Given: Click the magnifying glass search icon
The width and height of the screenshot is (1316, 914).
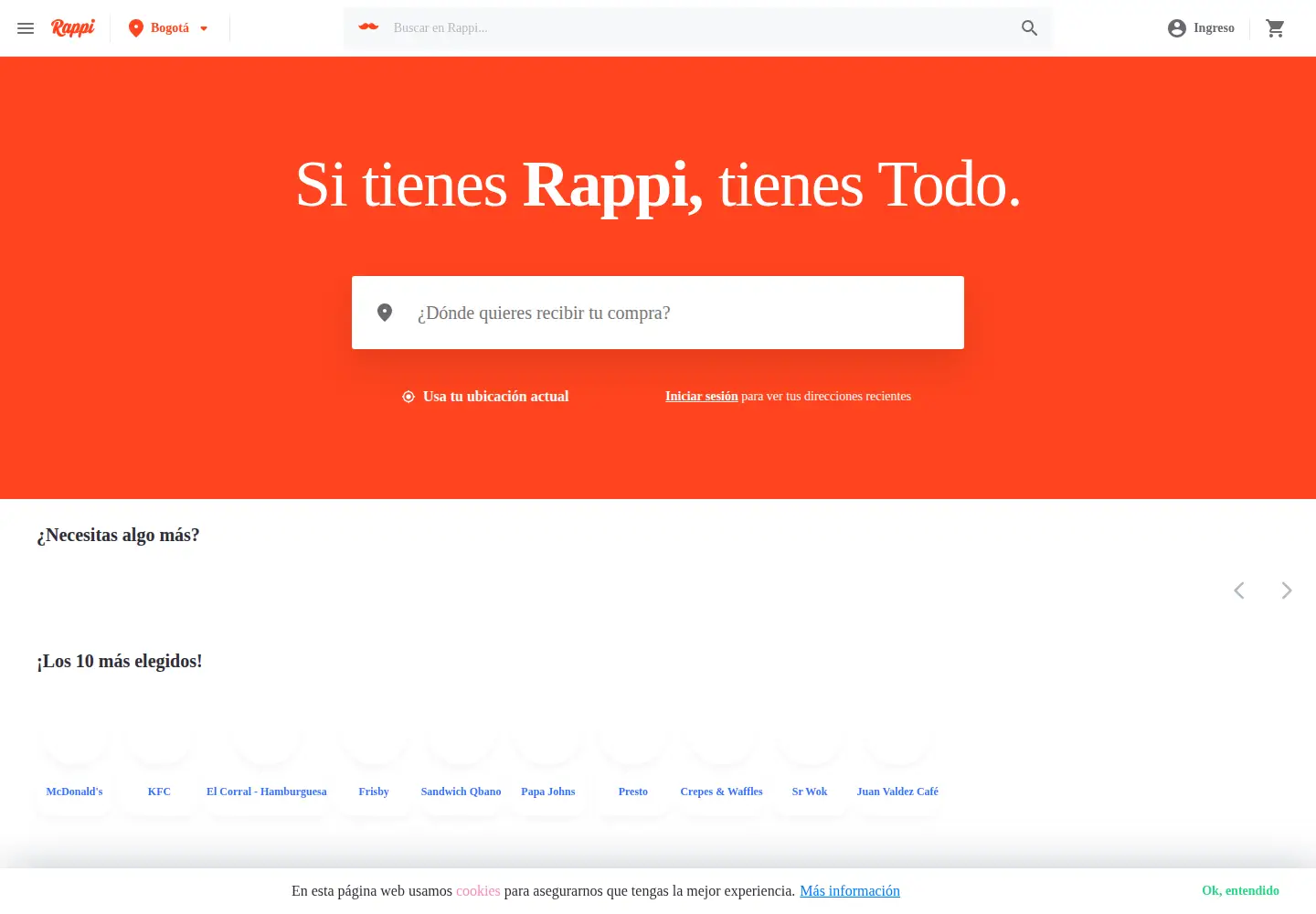Looking at the screenshot, I should click(1029, 28).
